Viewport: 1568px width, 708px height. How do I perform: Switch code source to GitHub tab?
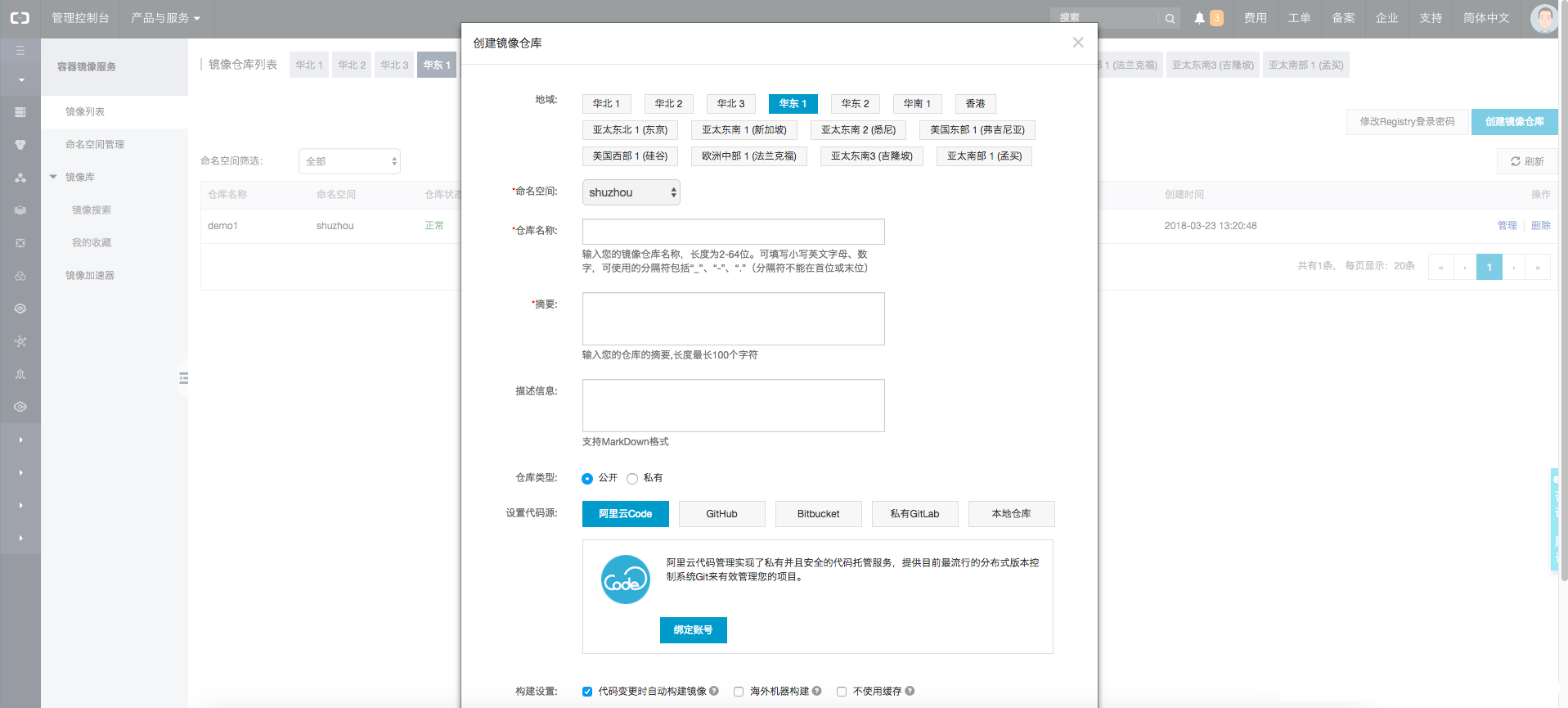[x=721, y=514]
